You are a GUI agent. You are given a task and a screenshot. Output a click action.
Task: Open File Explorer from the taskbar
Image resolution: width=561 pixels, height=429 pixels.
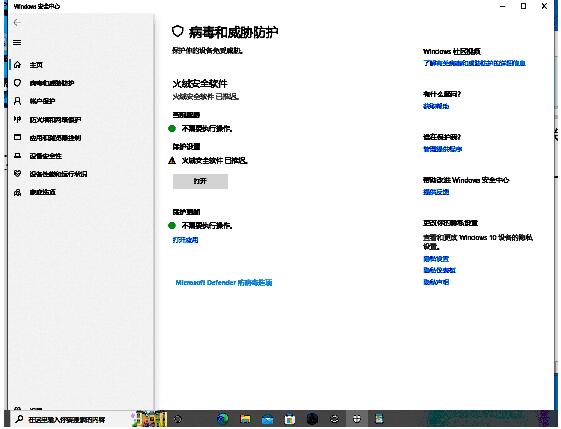pyautogui.click(x=245, y=419)
